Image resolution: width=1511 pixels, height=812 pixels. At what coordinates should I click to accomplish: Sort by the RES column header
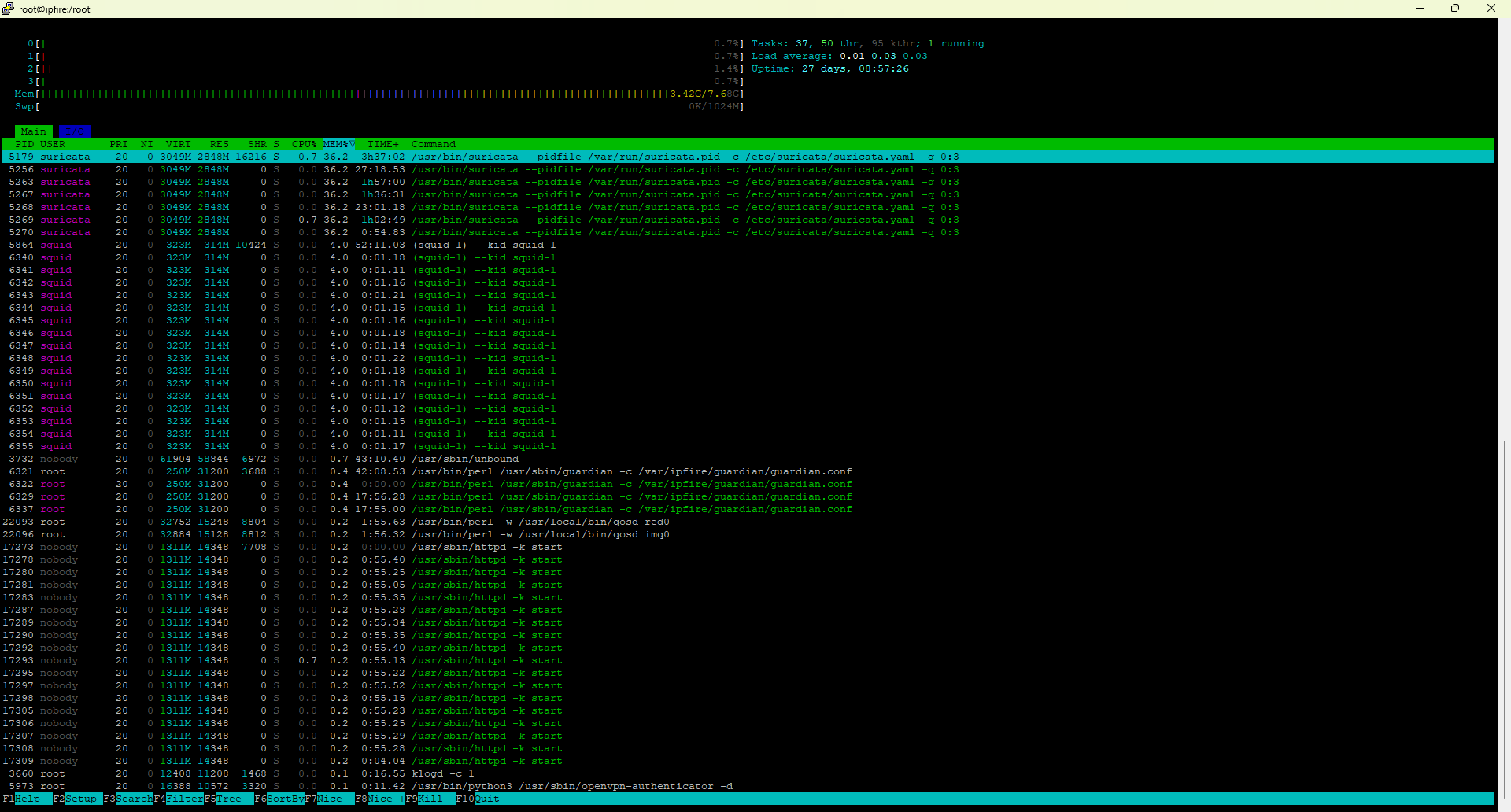(220, 144)
